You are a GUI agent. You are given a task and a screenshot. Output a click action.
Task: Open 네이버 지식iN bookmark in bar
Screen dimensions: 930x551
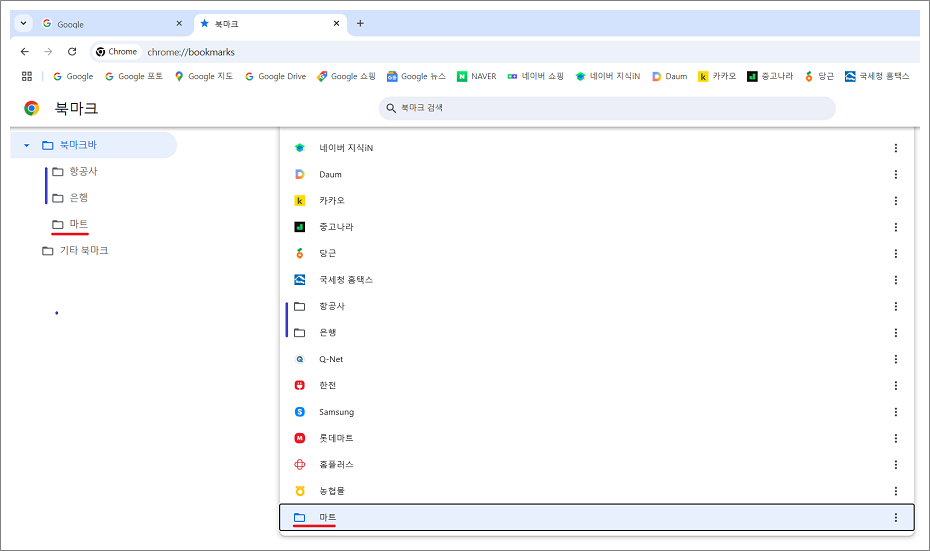(608, 76)
